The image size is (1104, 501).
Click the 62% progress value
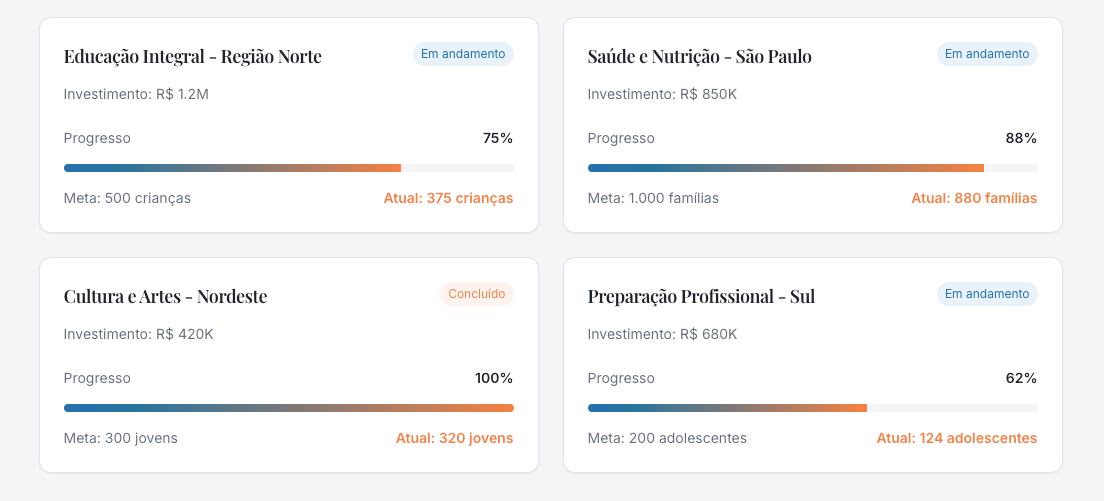pyautogui.click(x=1021, y=378)
